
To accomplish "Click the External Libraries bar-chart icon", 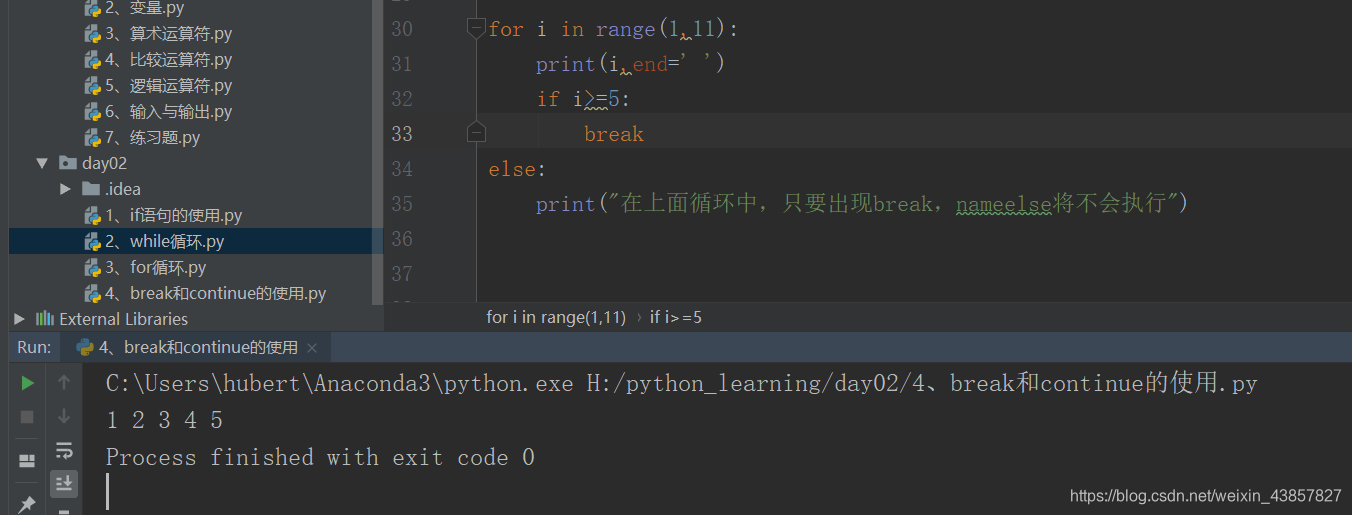I will pos(44,319).
